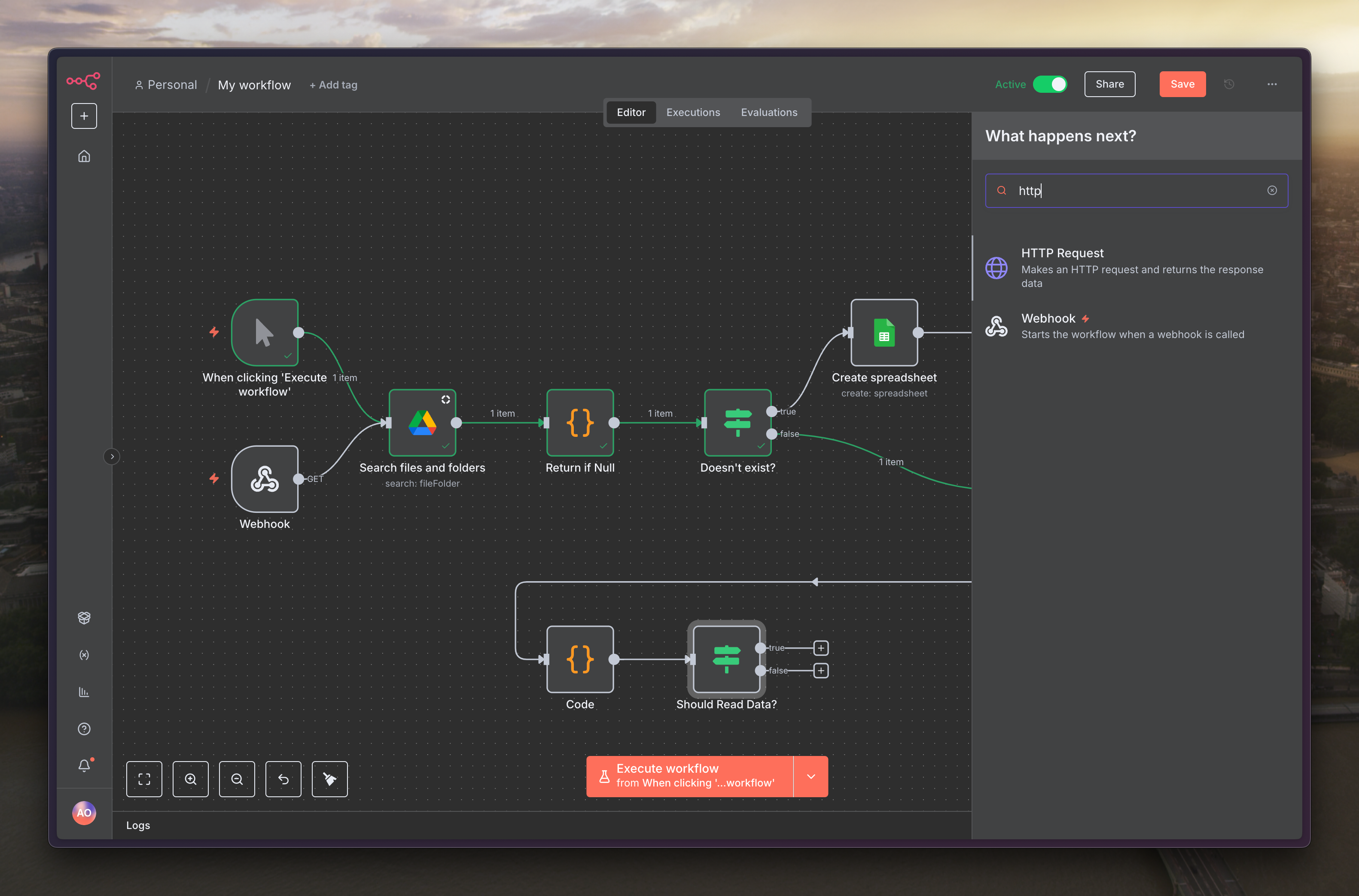Open the three-dots workflow options menu
The width and height of the screenshot is (1359, 896).
(1272, 85)
